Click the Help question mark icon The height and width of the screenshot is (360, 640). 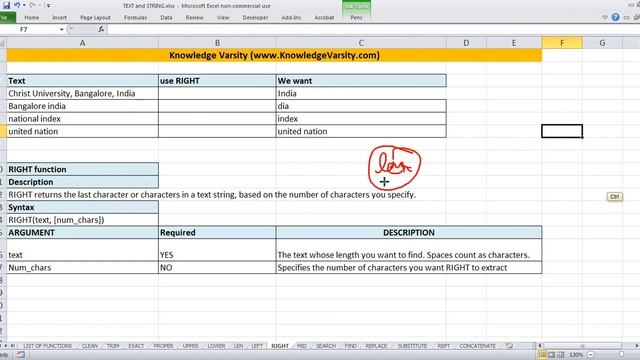click(615, 17)
